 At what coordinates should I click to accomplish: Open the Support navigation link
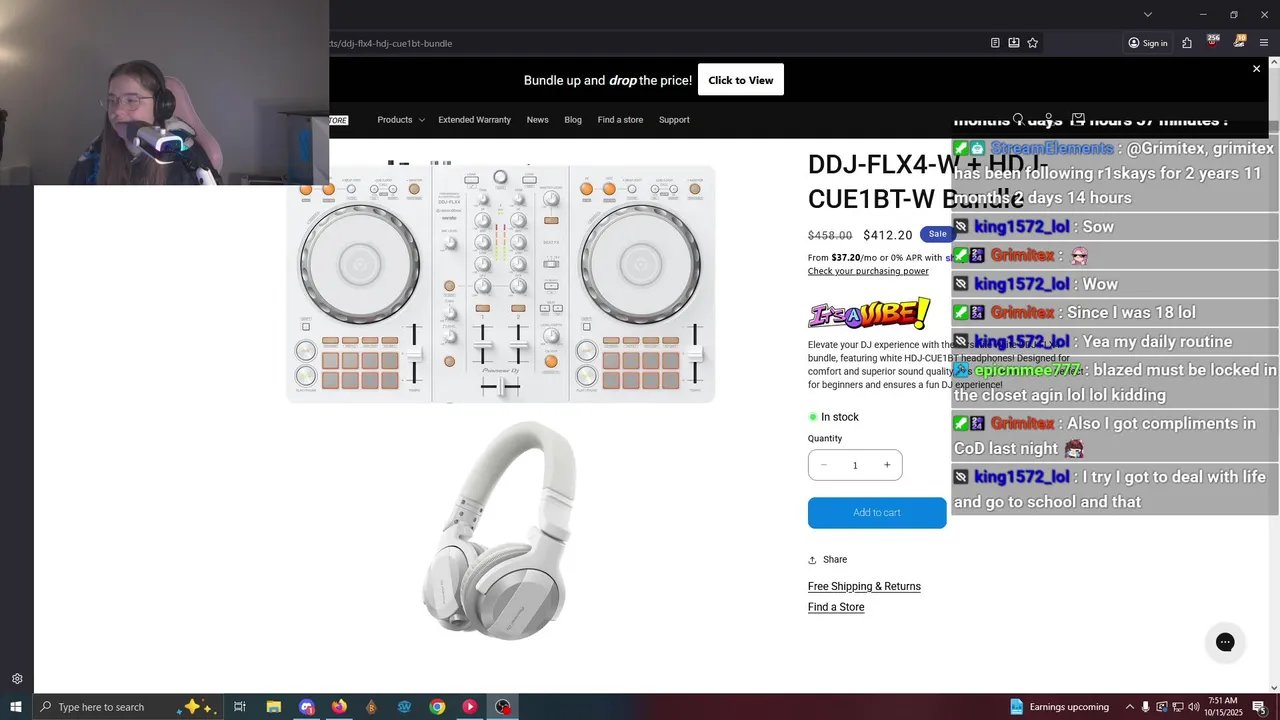pyautogui.click(x=674, y=120)
